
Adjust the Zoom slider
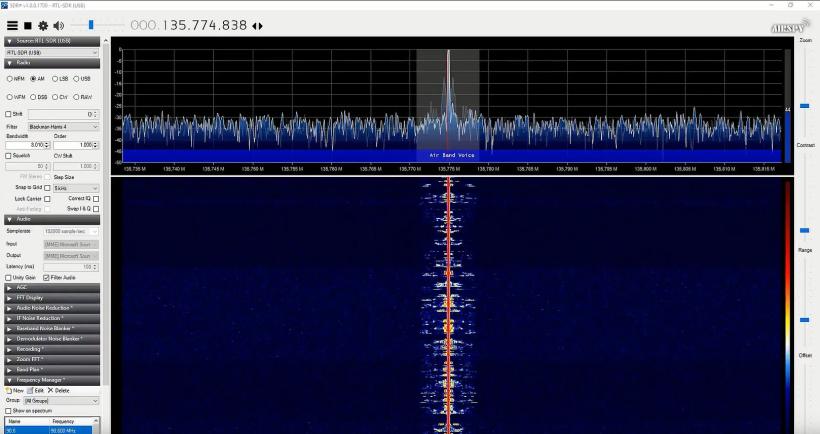click(805, 106)
